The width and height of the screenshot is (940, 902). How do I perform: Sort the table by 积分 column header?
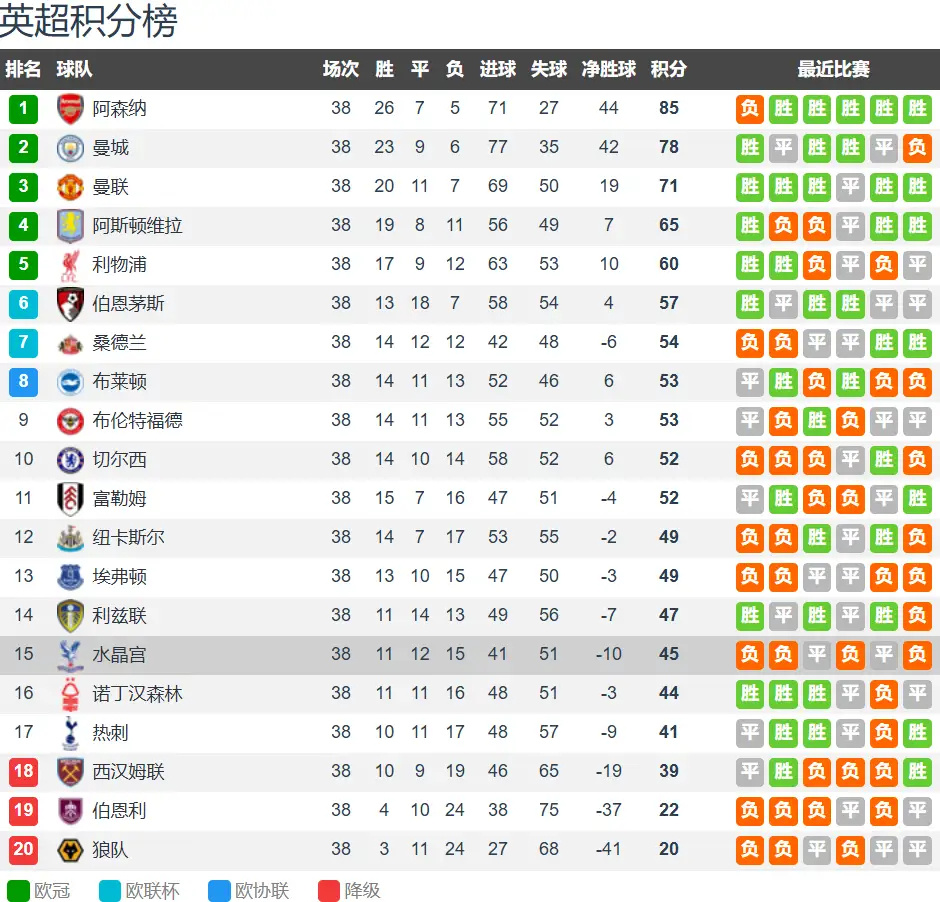tap(668, 69)
